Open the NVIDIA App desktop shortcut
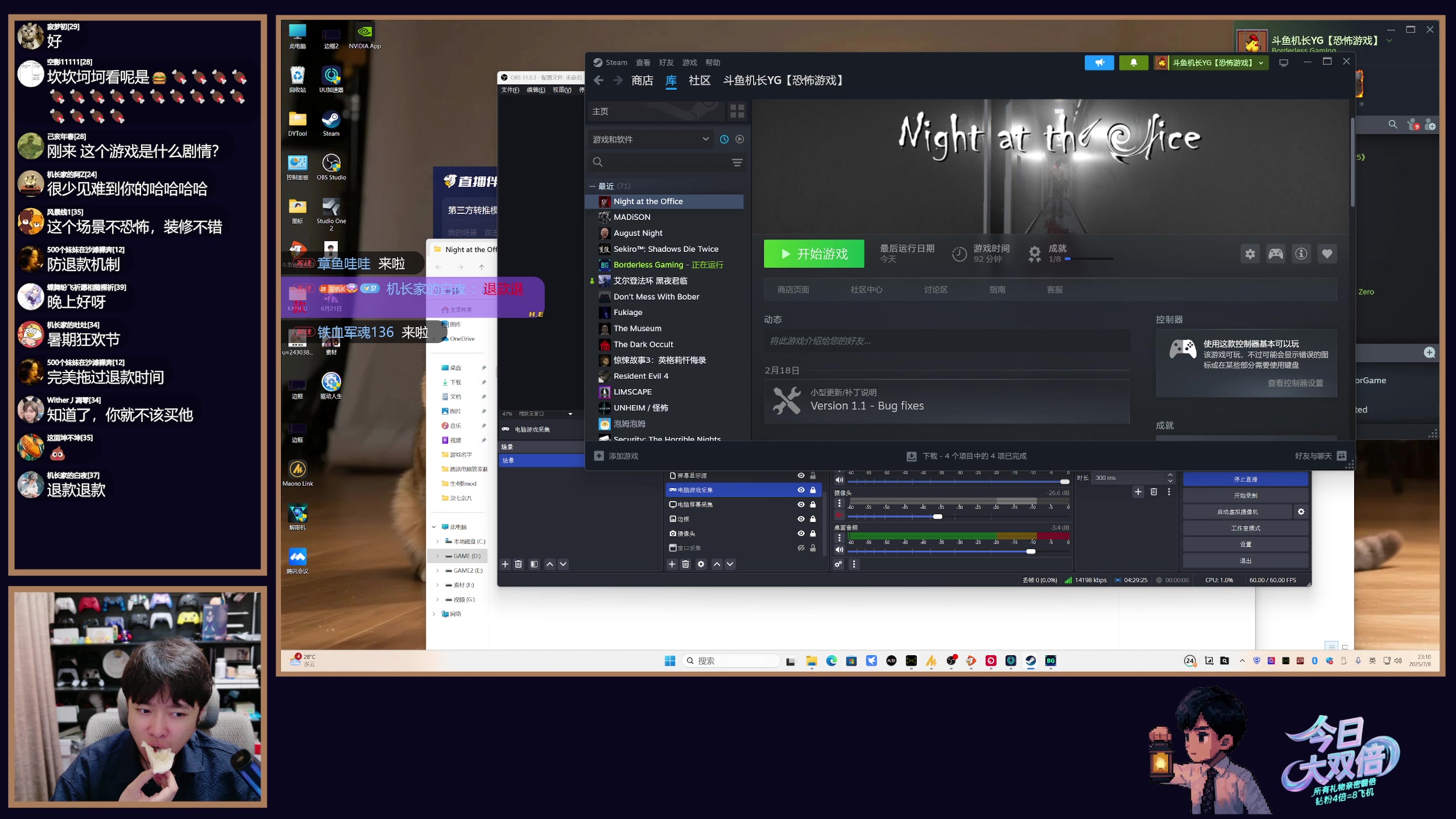The height and width of the screenshot is (819, 1456). coord(365,36)
